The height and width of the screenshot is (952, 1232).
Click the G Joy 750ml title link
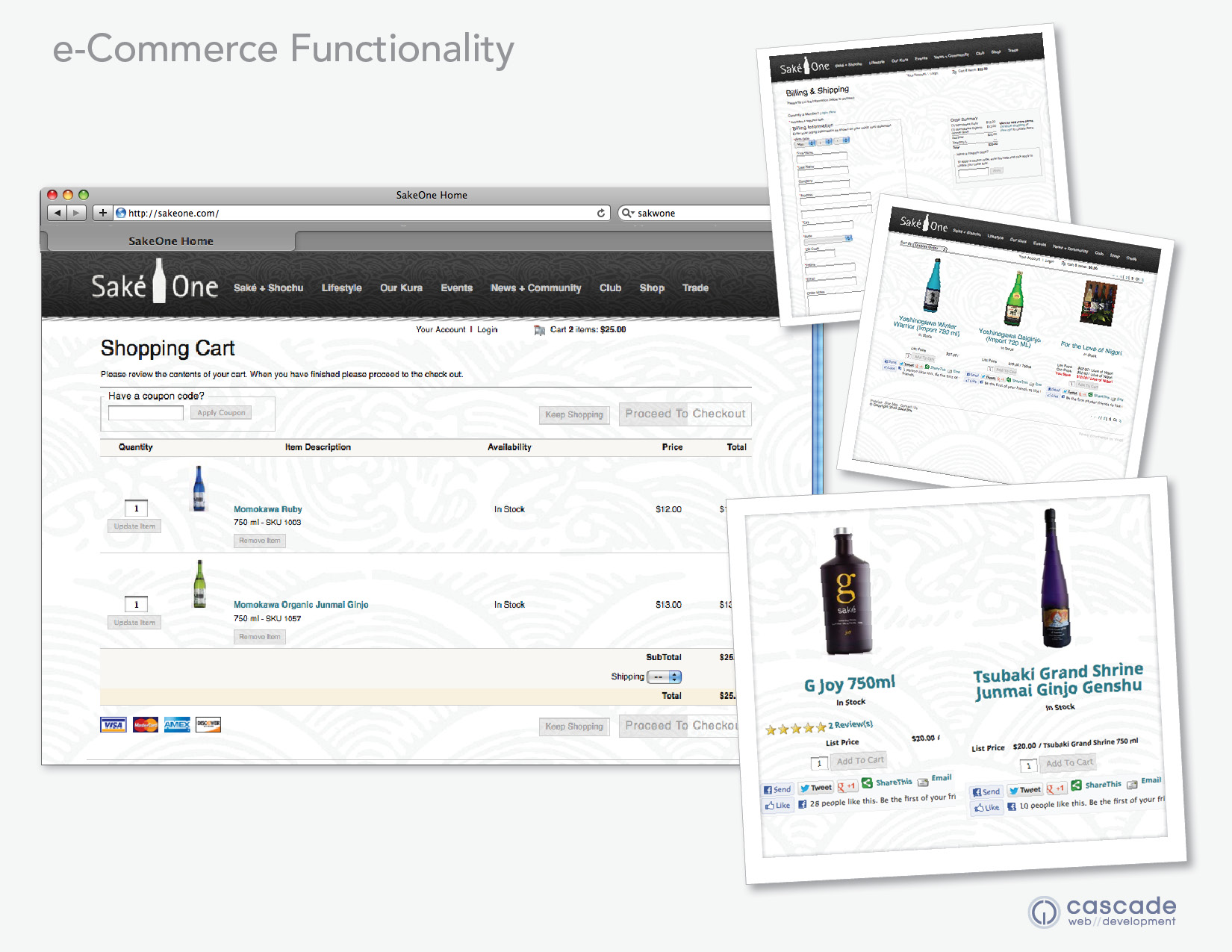point(849,684)
